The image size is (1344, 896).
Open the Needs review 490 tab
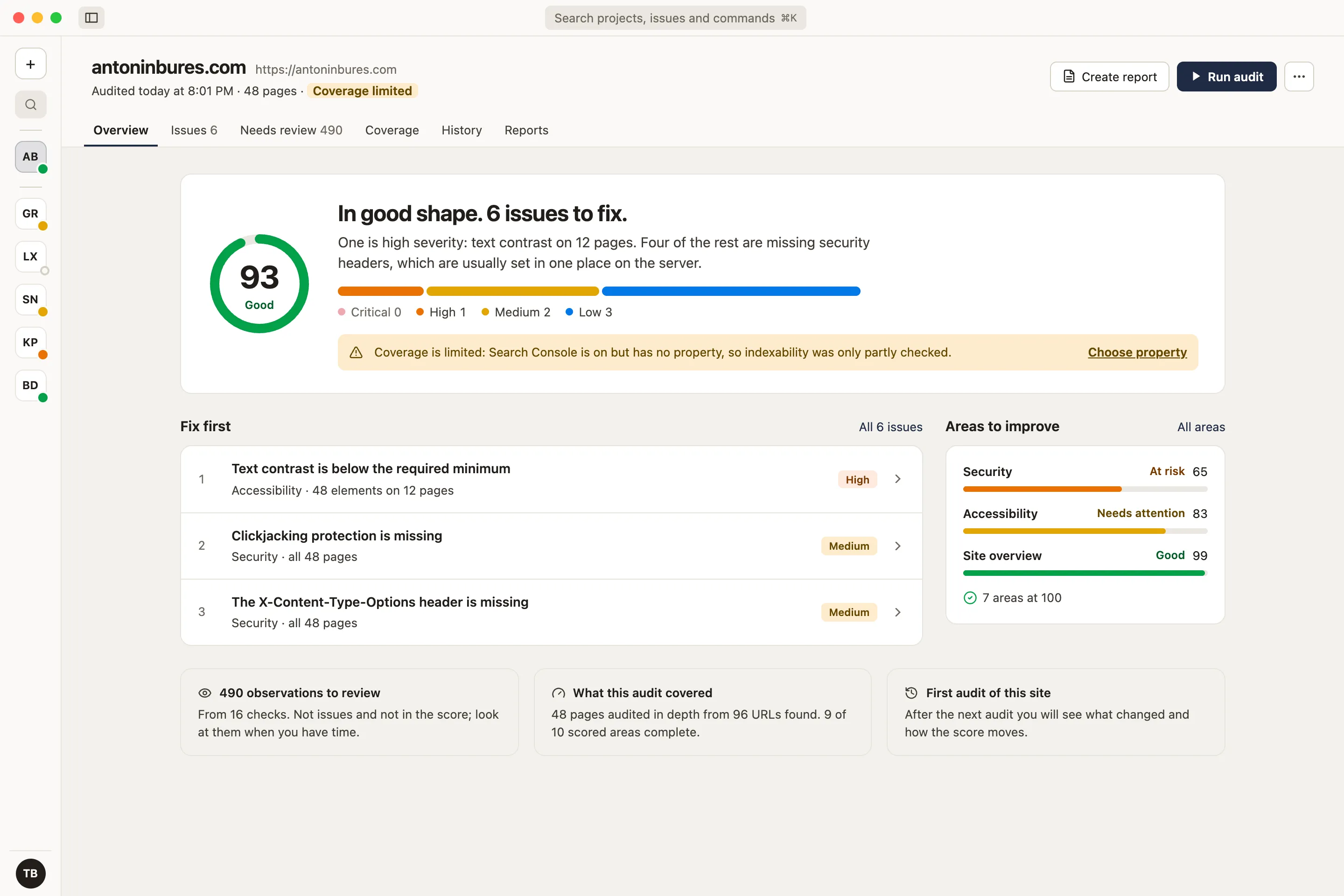tap(291, 130)
